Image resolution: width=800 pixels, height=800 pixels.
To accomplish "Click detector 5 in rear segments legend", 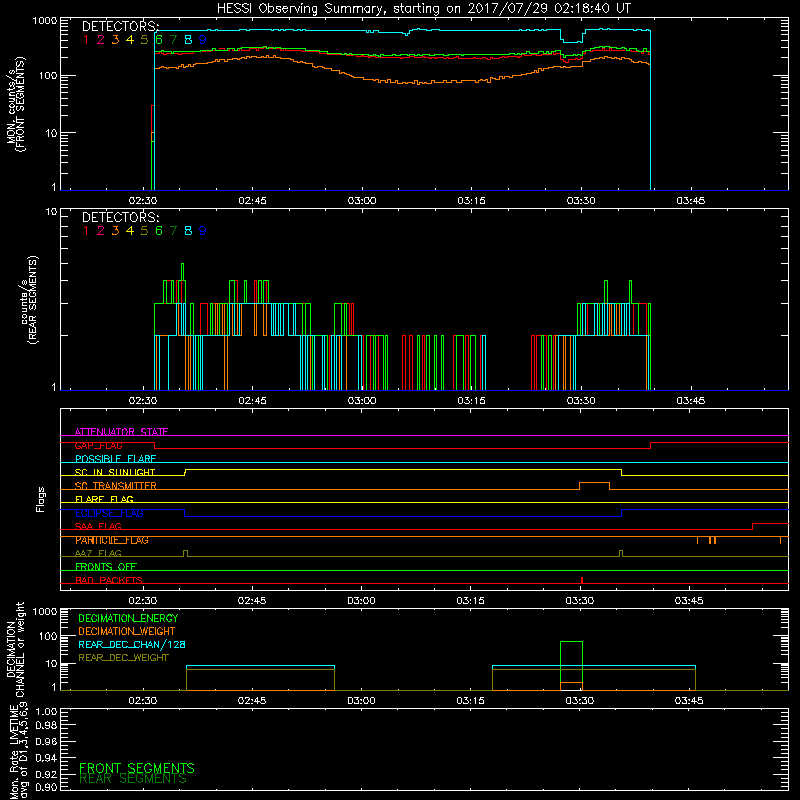I will [x=144, y=231].
